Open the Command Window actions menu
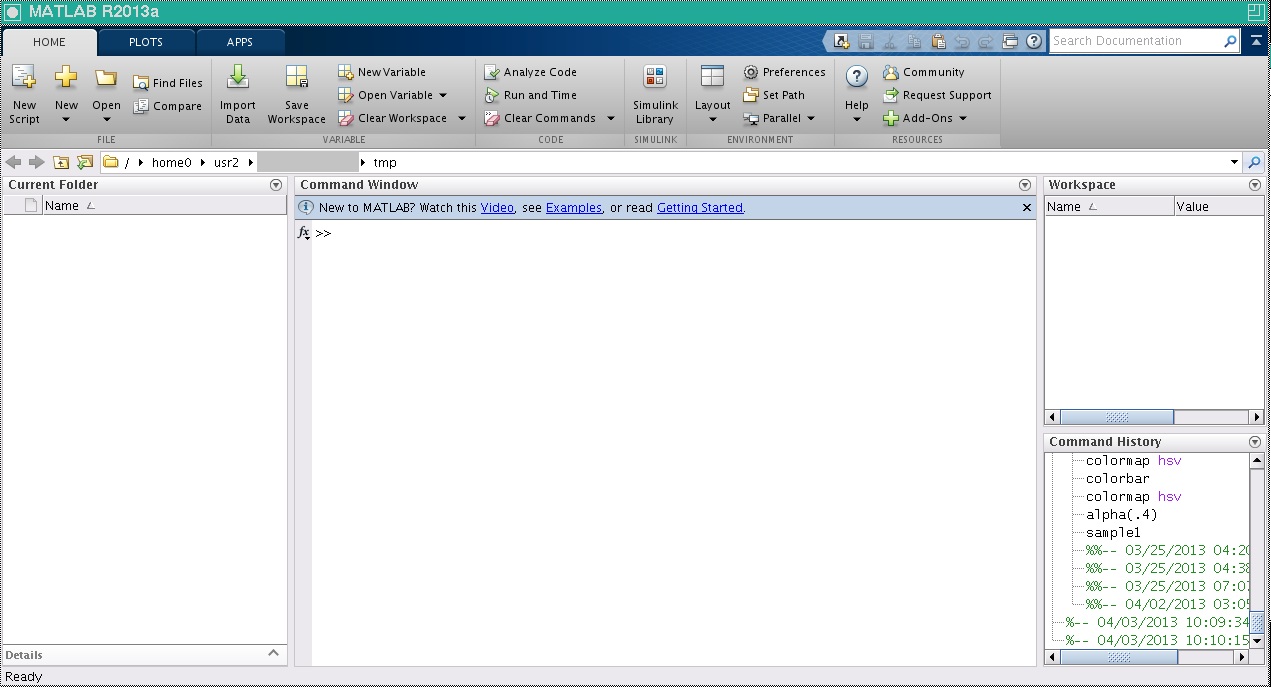Viewport: 1271px width, 687px height. click(x=1024, y=185)
